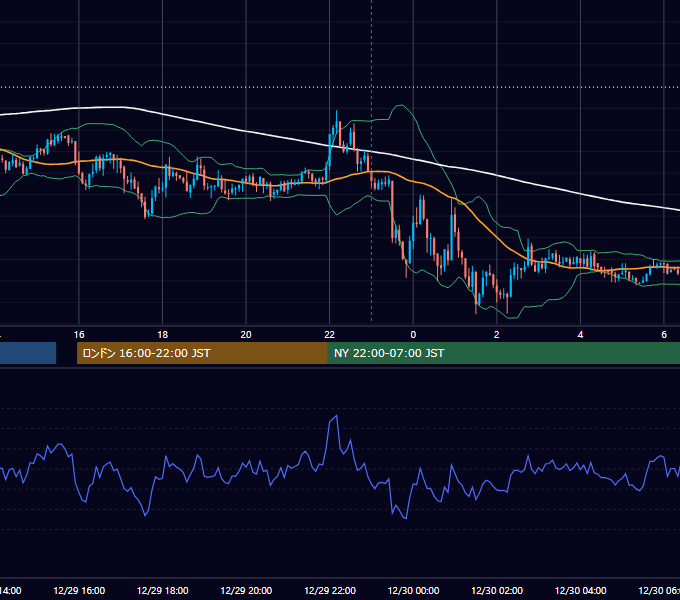Click the 2 hour label on chart axis
Screen dimensions: 680x600
(x=497, y=334)
